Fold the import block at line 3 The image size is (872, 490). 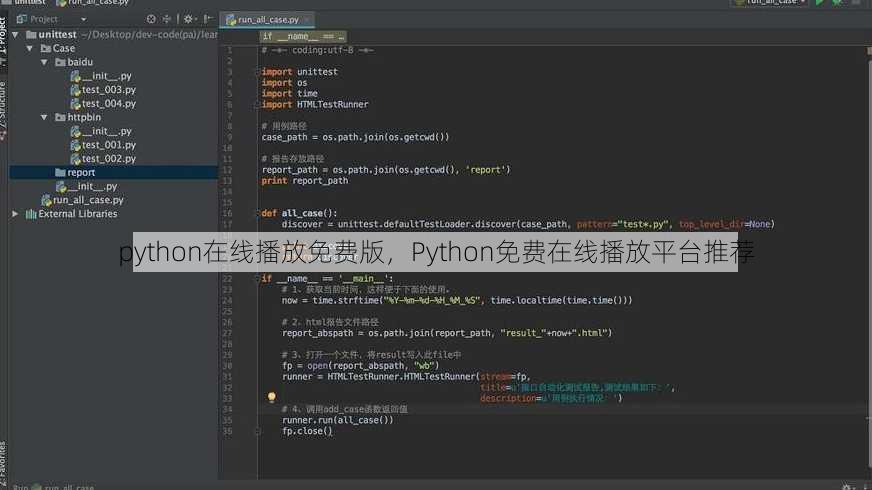point(257,72)
